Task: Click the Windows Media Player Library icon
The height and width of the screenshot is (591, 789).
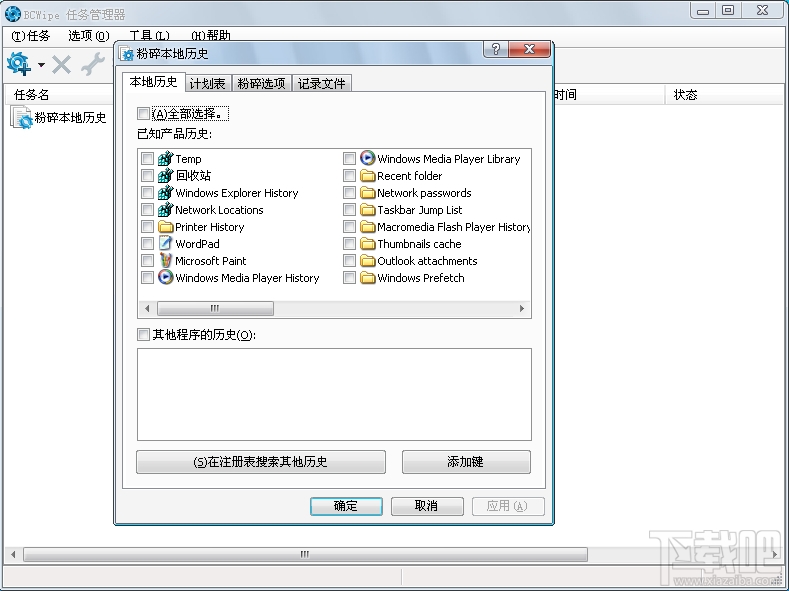Action: pos(368,158)
